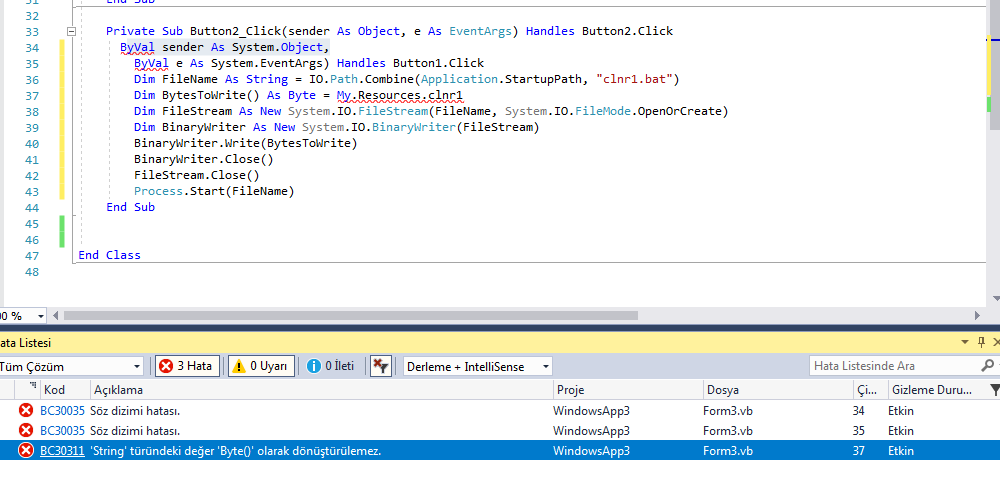1000x479 pixels.
Task: Click the search magnifier icon in error list
Action: pos(987,366)
